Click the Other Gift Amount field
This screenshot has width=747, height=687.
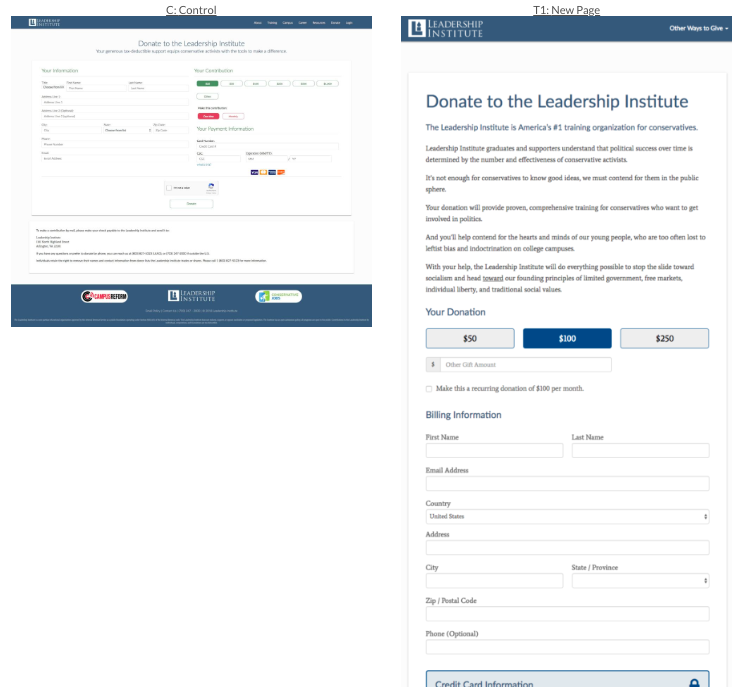tap(526, 365)
